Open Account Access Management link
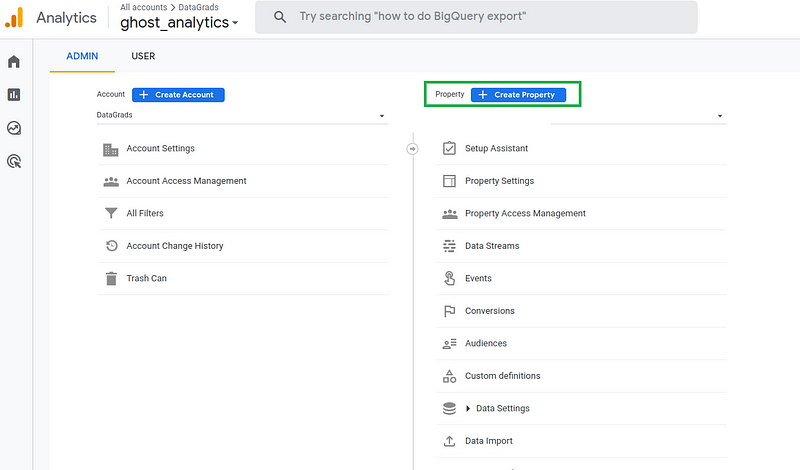Screen dimensions: 800x470 point(186,181)
